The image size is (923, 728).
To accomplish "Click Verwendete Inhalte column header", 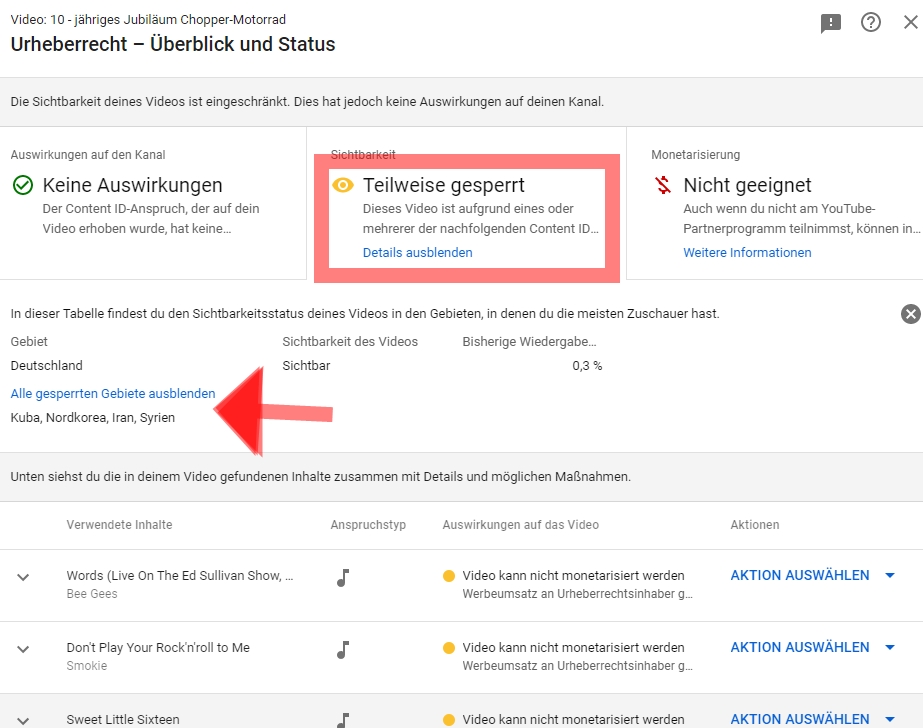I will point(119,524).
